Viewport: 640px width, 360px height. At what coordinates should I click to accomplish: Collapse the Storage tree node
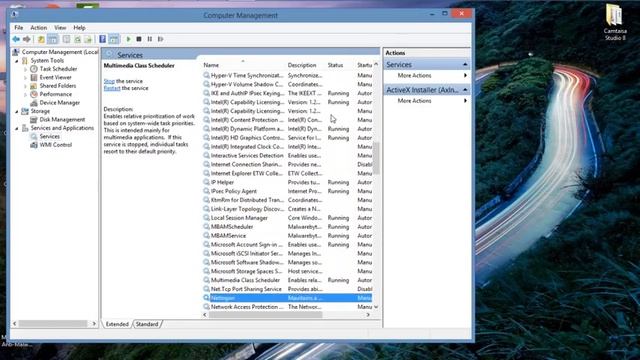(x=17, y=111)
